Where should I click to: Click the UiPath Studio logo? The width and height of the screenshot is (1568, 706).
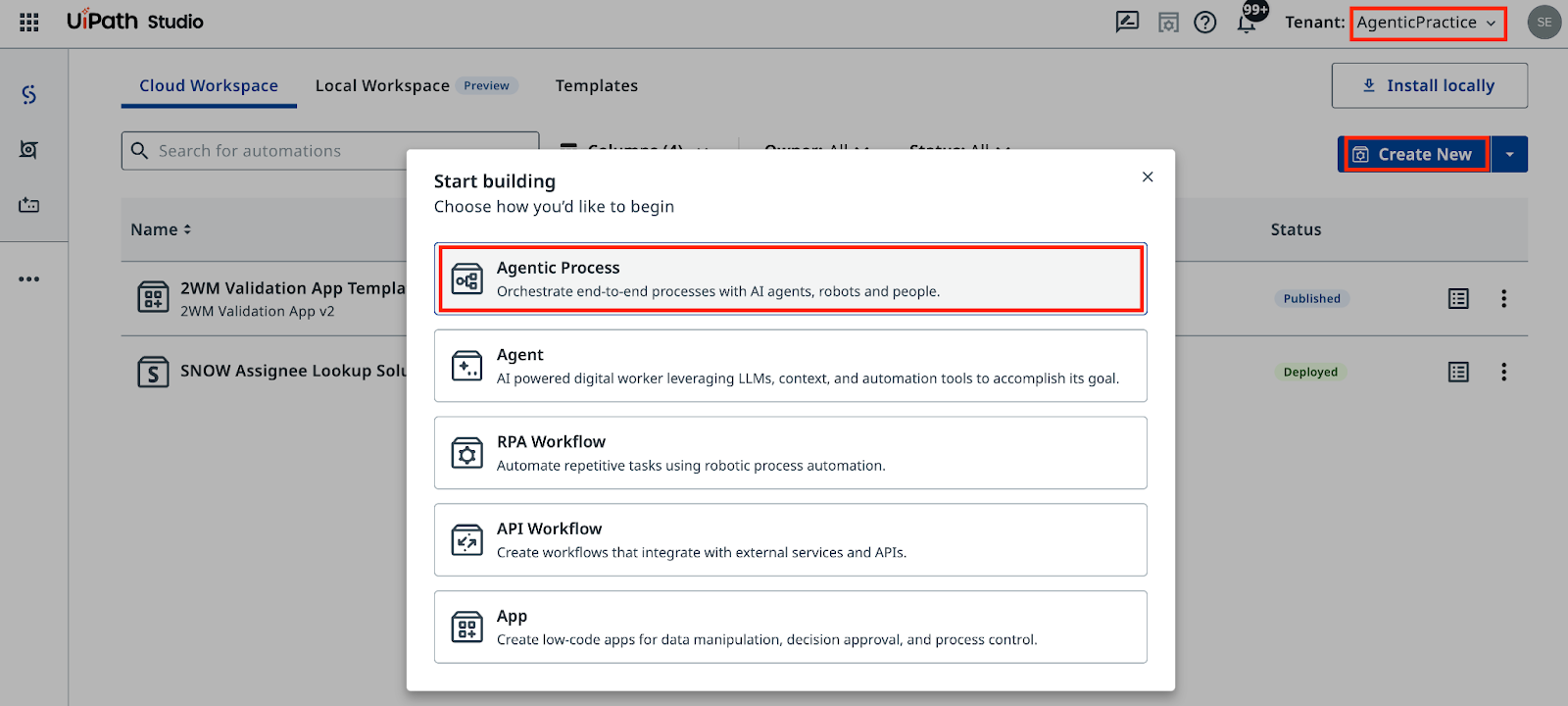coord(135,22)
